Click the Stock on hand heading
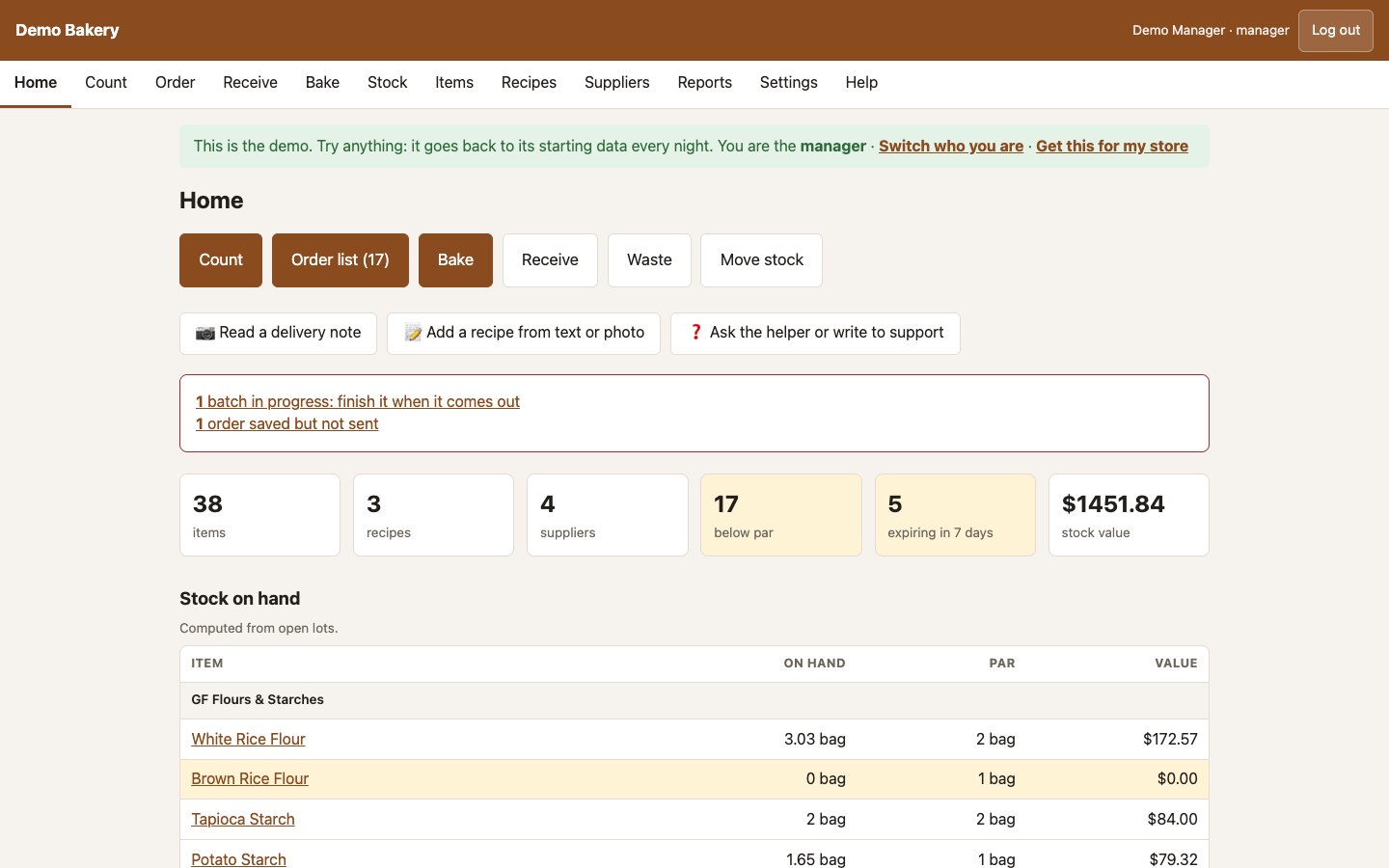This screenshot has width=1389, height=868. [x=239, y=599]
